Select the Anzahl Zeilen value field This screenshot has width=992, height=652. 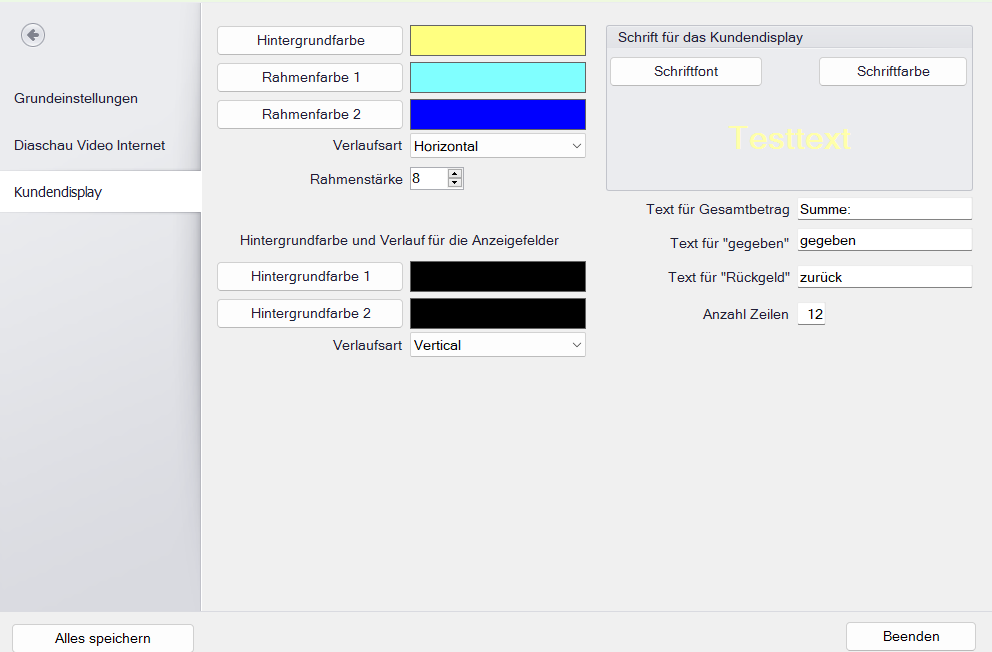click(x=810, y=313)
